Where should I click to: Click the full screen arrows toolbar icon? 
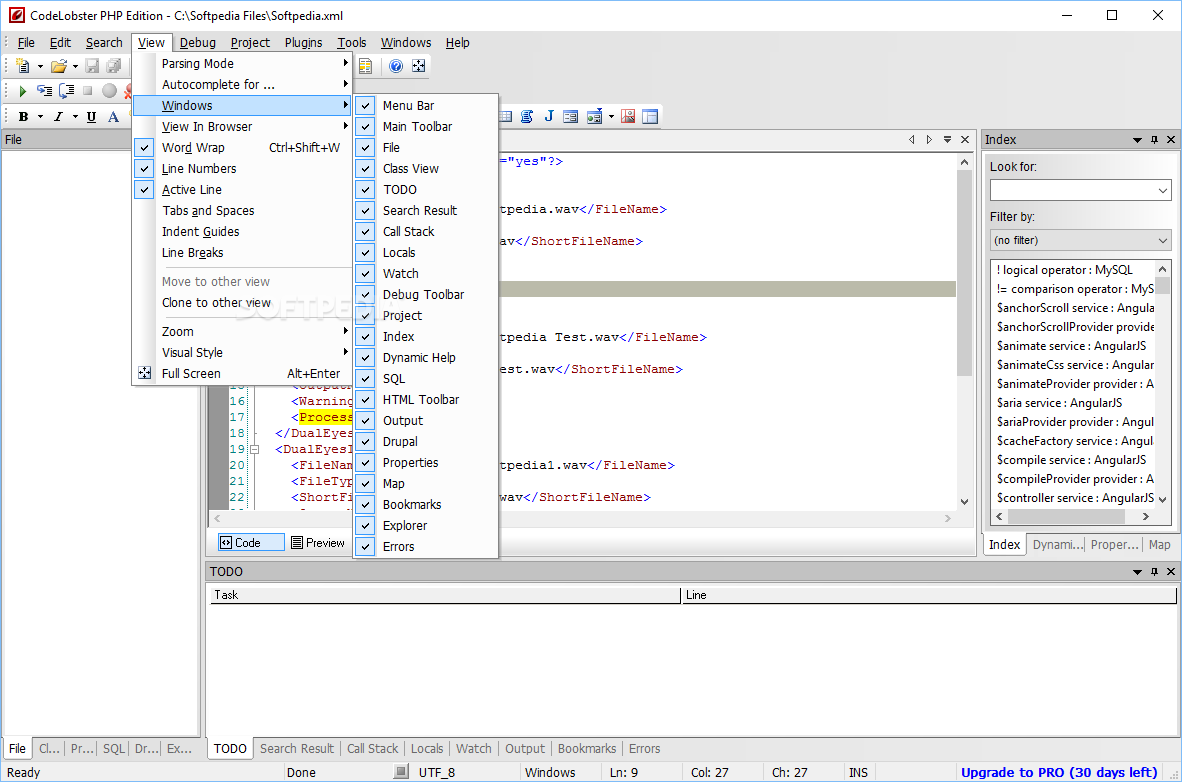tap(418, 66)
